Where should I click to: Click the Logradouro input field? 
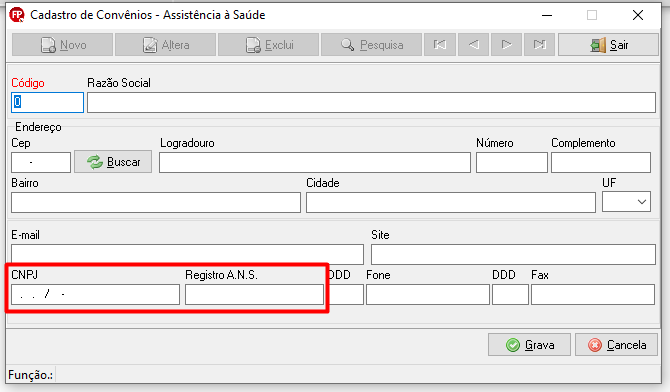pyautogui.click(x=315, y=162)
